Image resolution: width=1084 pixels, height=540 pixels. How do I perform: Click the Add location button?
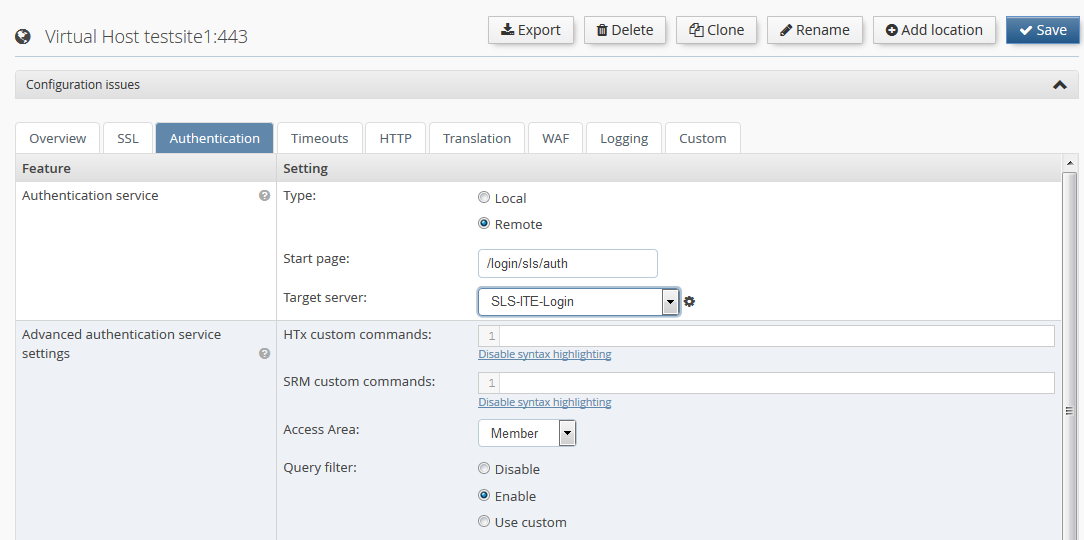[x=934, y=30]
